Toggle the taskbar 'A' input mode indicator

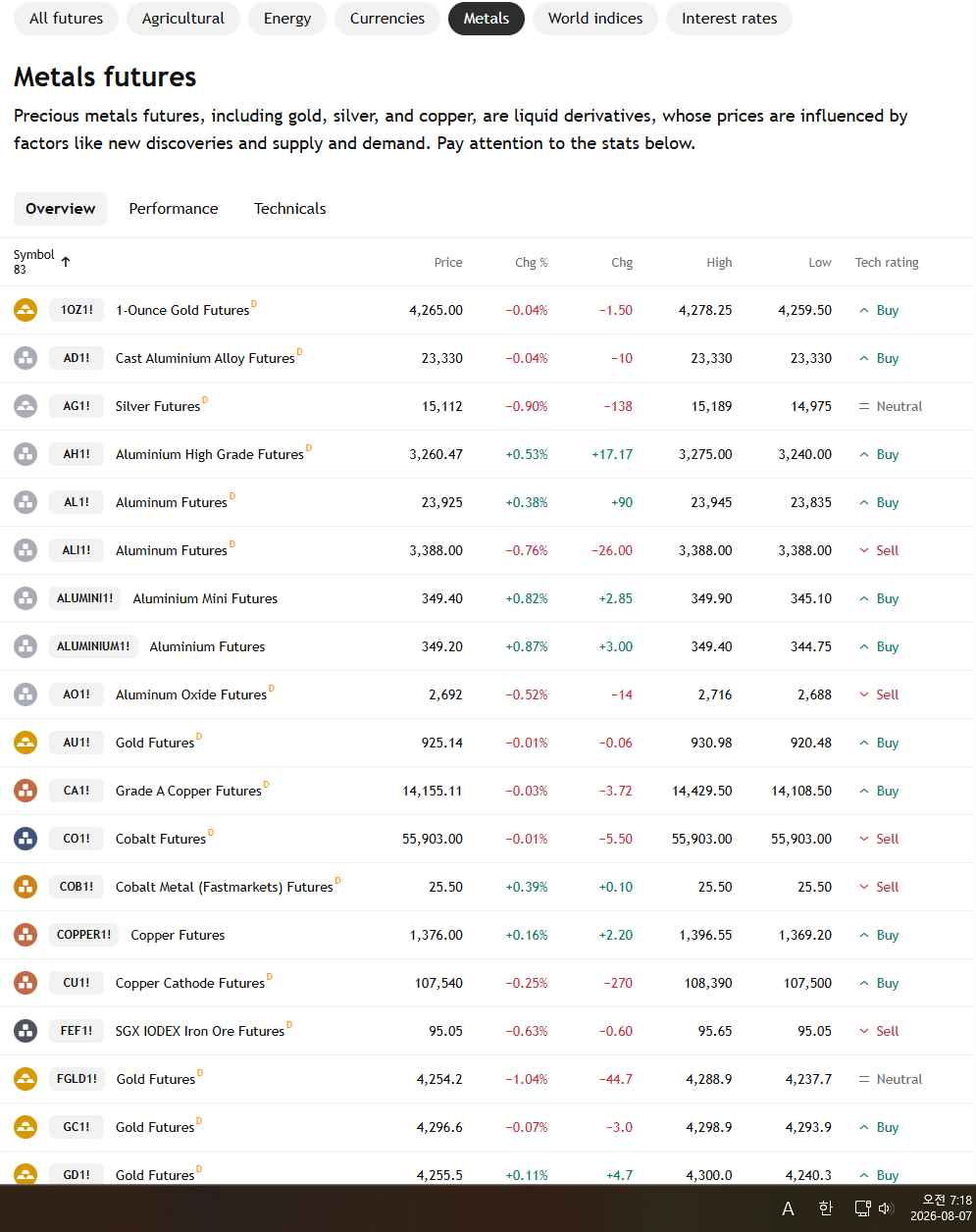pos(788,1208)
